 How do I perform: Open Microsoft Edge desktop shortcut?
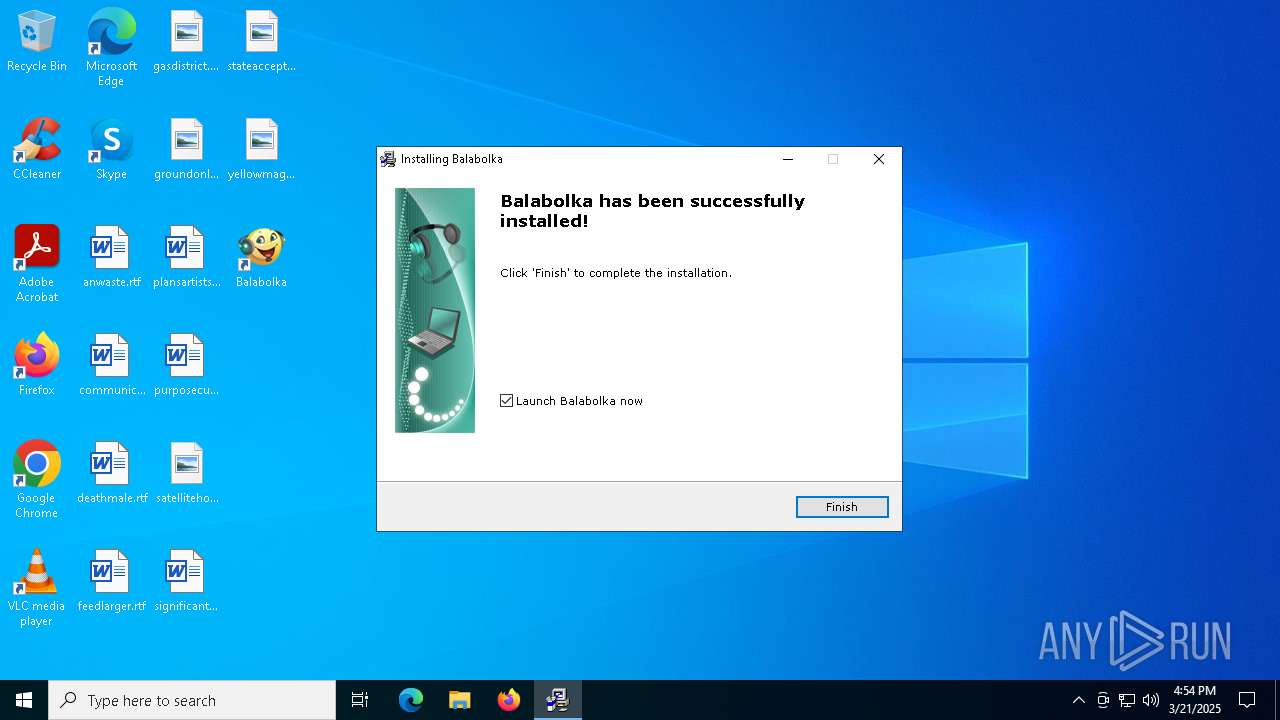click(x=111, y=48)
